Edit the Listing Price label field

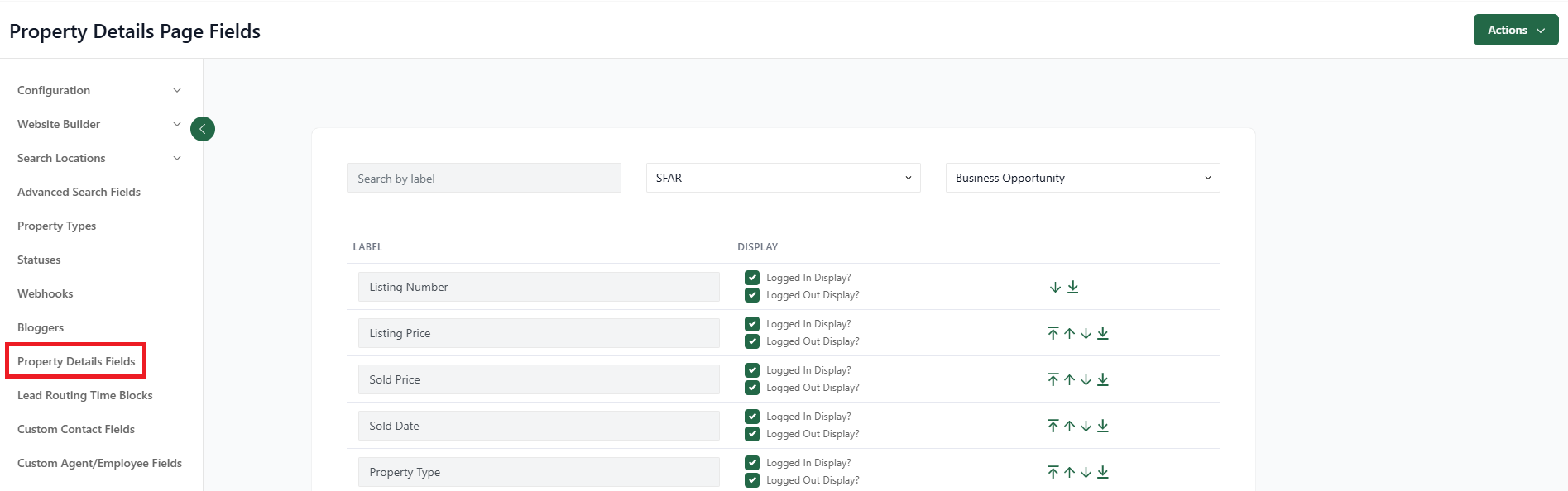tap(539, 333)
